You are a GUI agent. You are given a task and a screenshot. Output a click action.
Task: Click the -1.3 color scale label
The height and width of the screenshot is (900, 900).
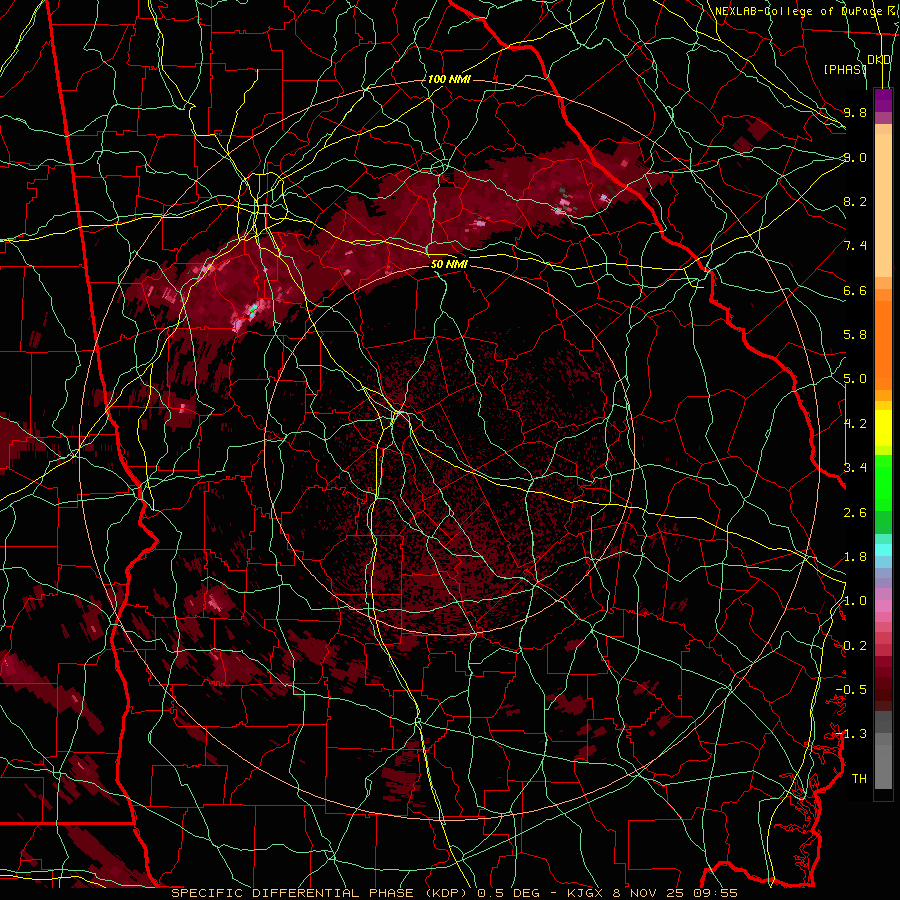(x=851, y=734)
